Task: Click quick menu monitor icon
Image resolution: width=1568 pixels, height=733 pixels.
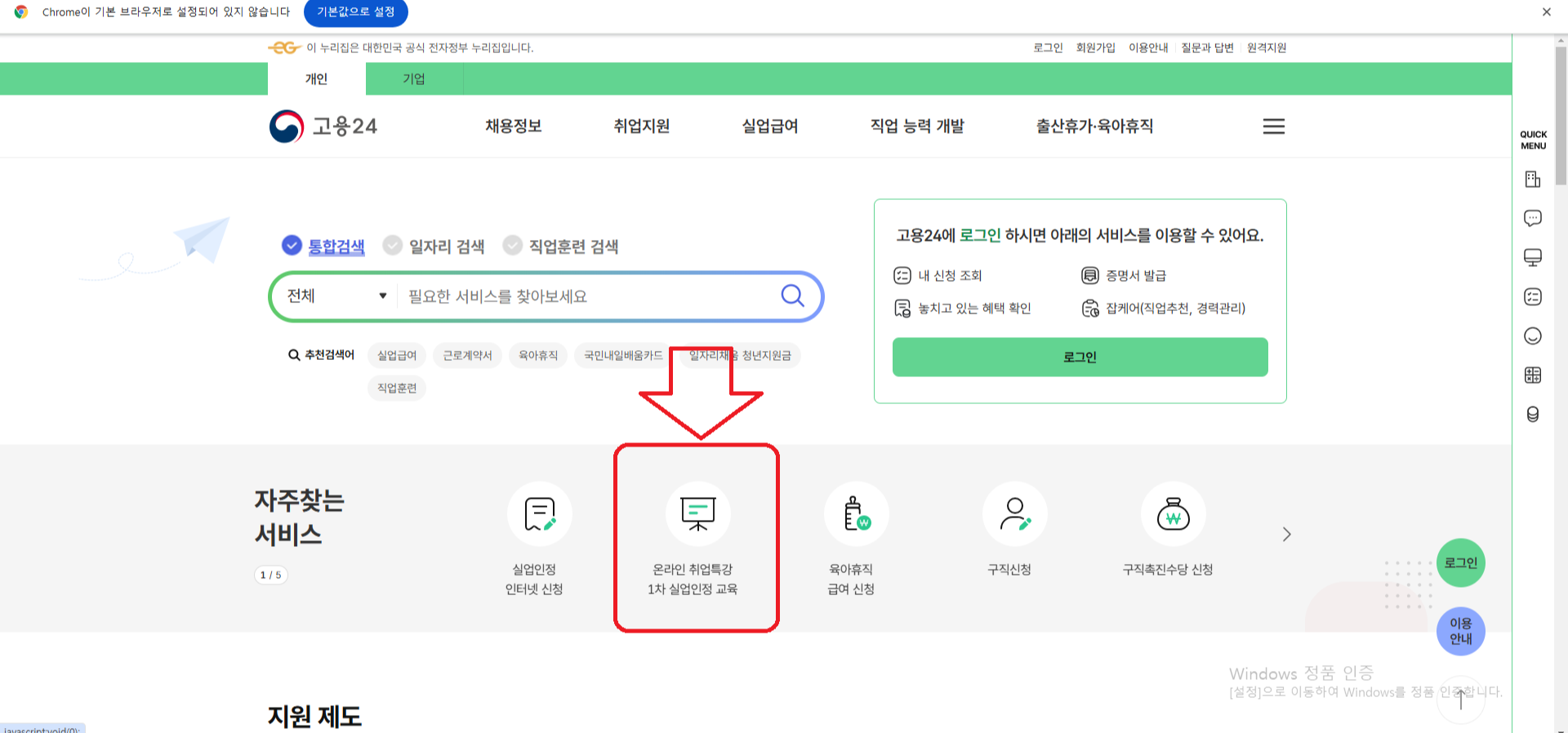Action: pos(1533,258)
